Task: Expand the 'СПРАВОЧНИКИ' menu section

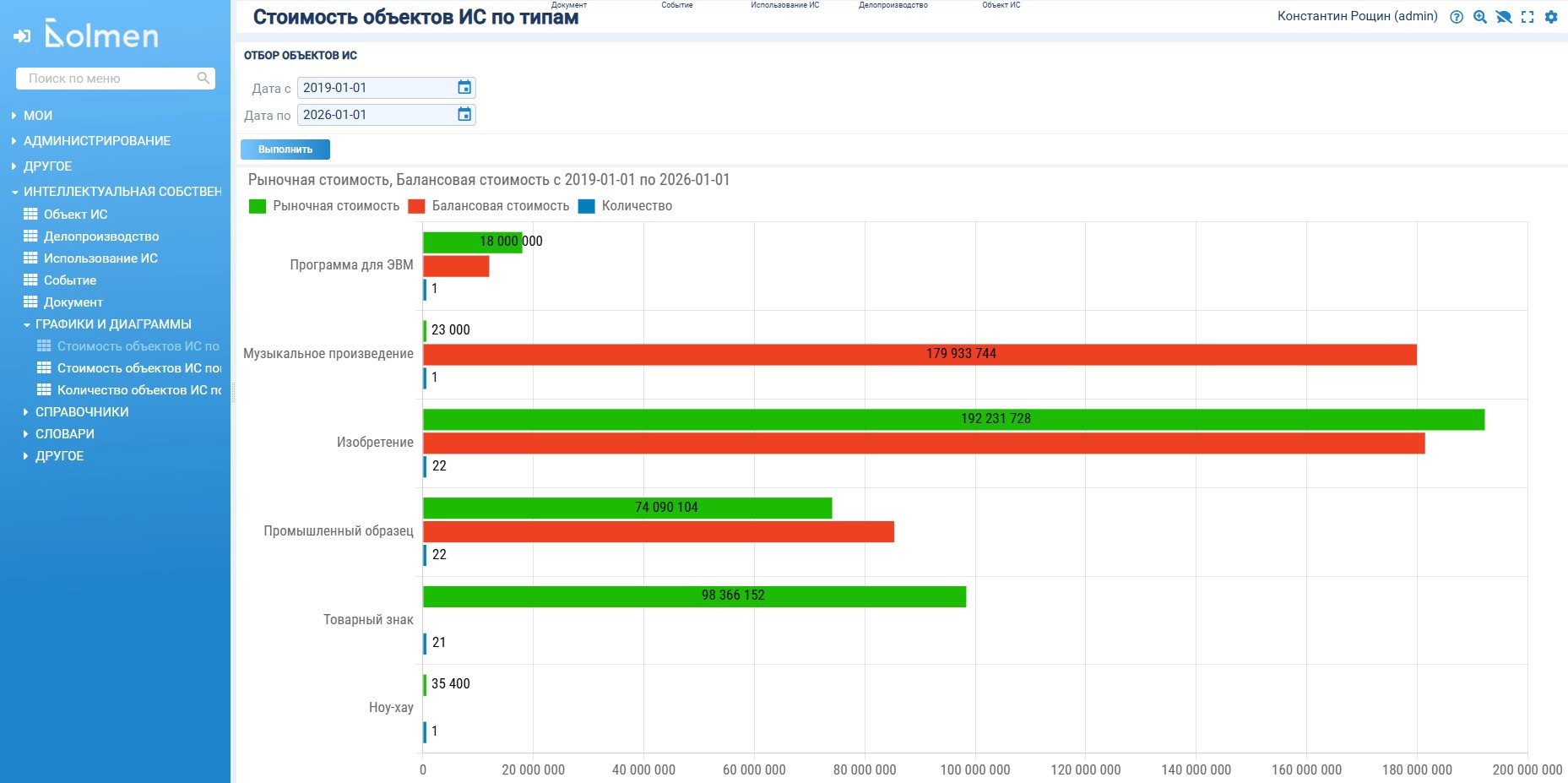Action: 81,412
